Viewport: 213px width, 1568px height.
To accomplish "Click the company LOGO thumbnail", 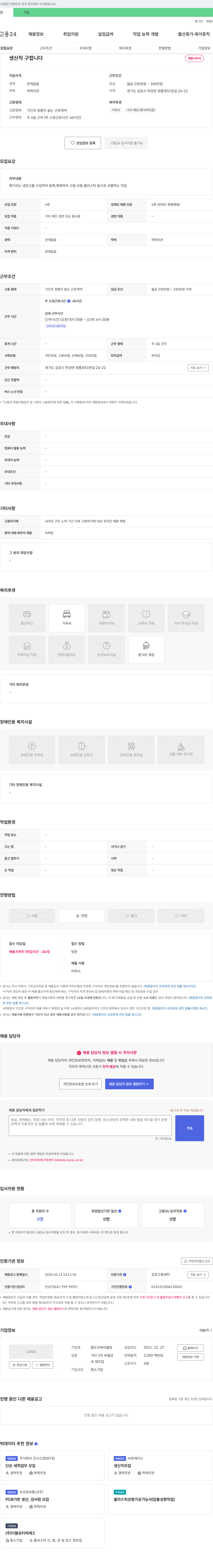I will 31,1351.
